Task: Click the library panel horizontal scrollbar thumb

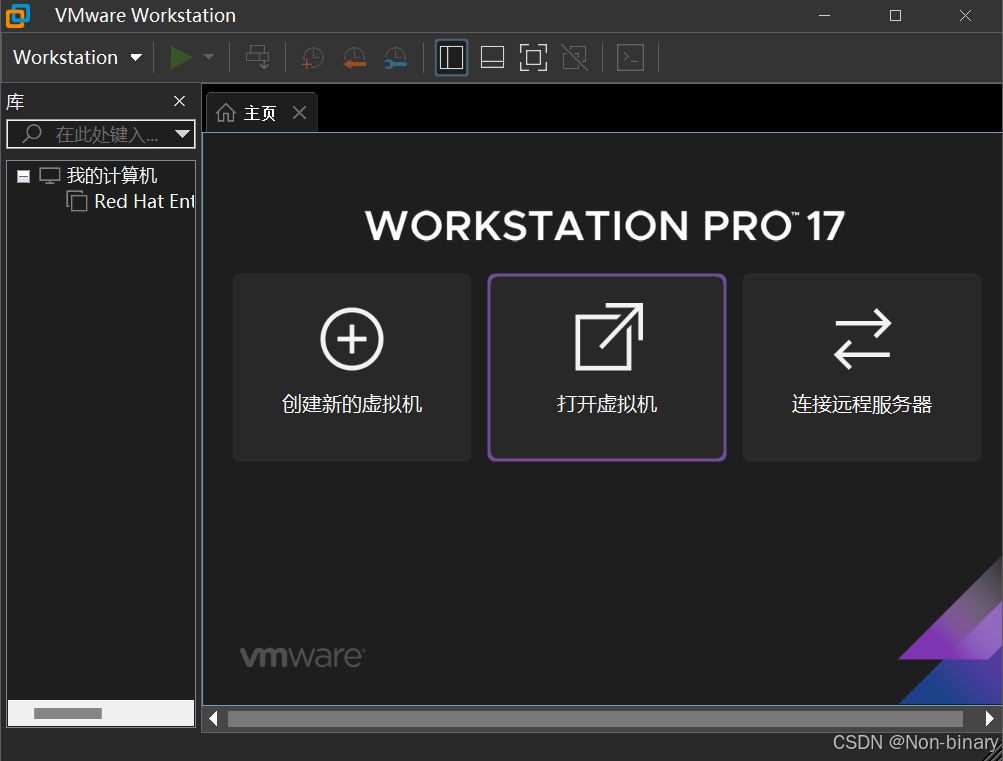Action: tap(68, 713)
